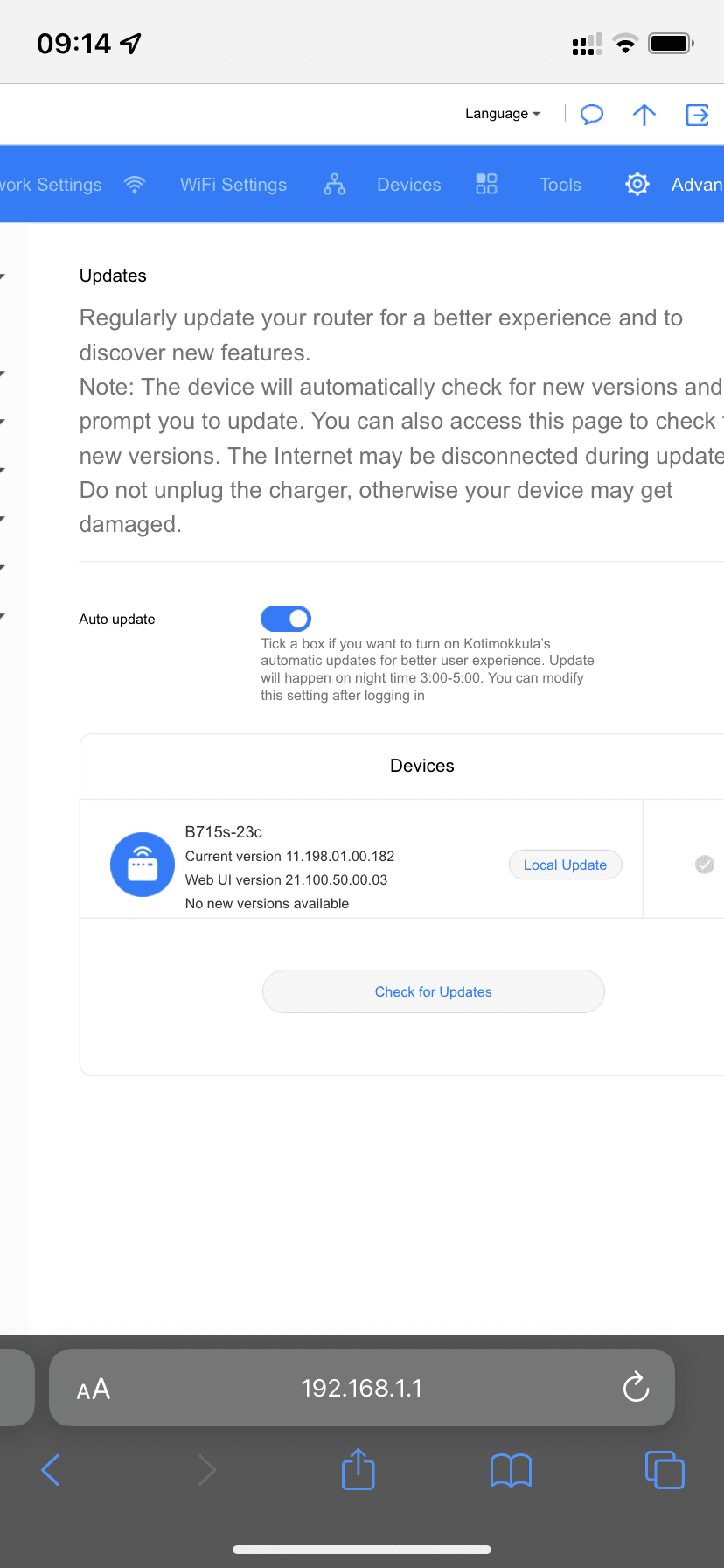
Task: Tap the 192.168.1.1 address field
Action: click(x=361, y=1388)
